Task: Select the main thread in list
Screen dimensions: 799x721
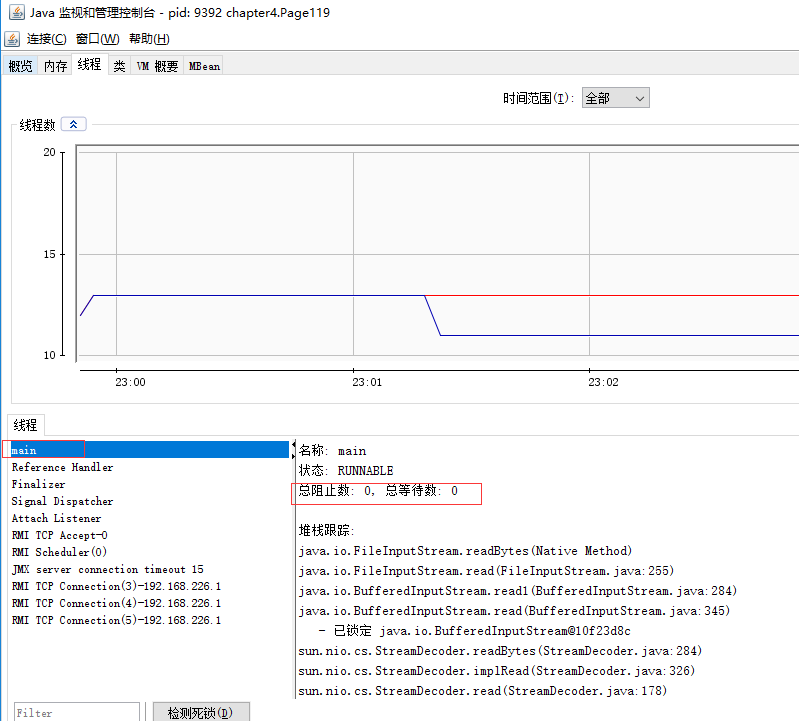Action: pos(150,450)
